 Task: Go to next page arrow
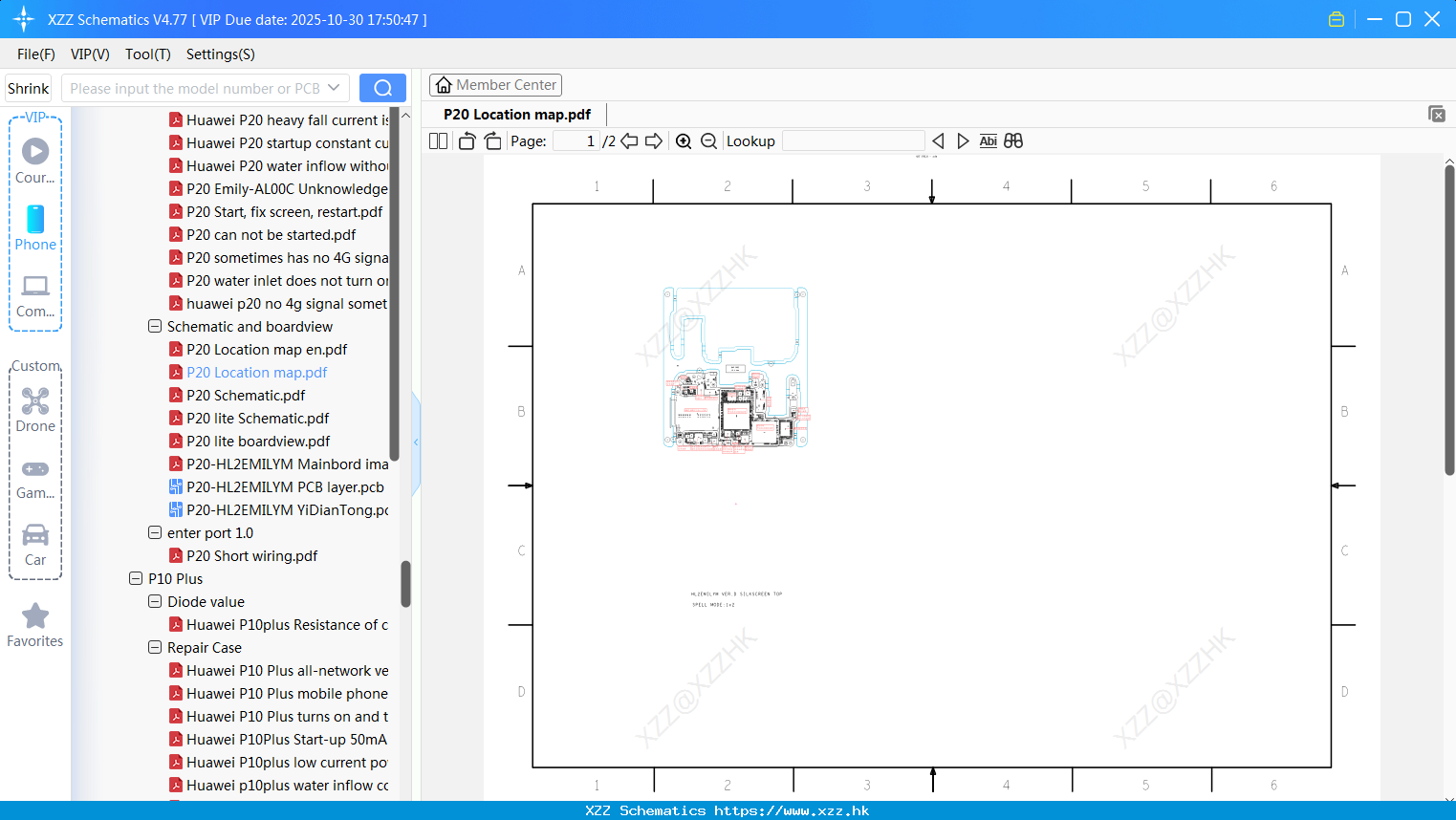click(x=654, y=141)
